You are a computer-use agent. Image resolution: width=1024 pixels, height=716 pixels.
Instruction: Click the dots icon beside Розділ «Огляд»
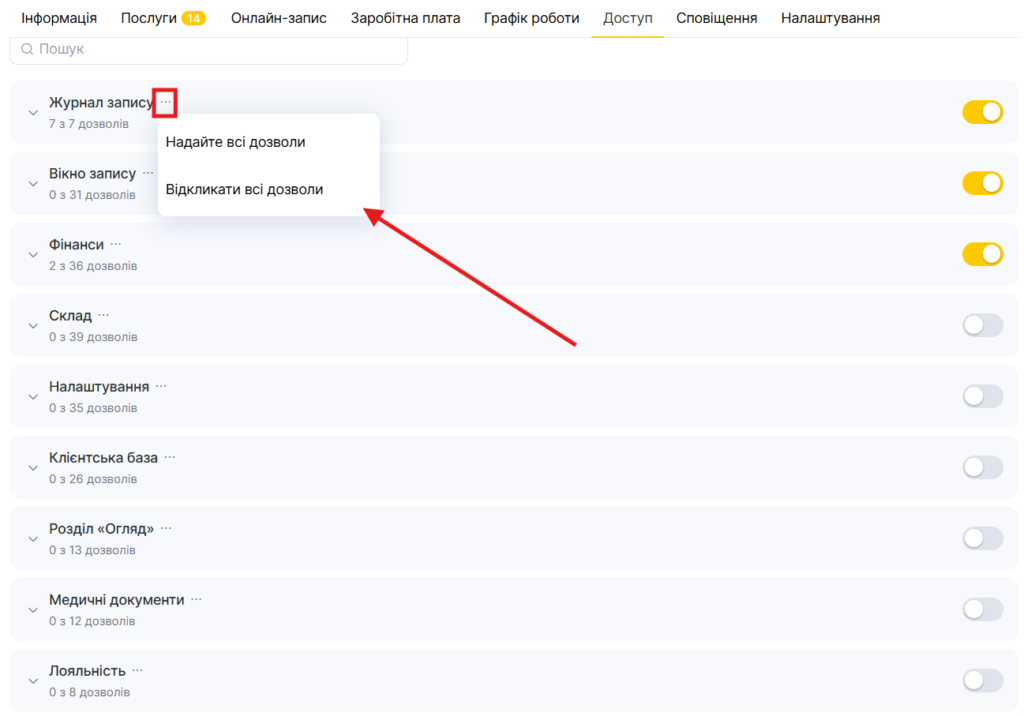[x=166, y=528]
